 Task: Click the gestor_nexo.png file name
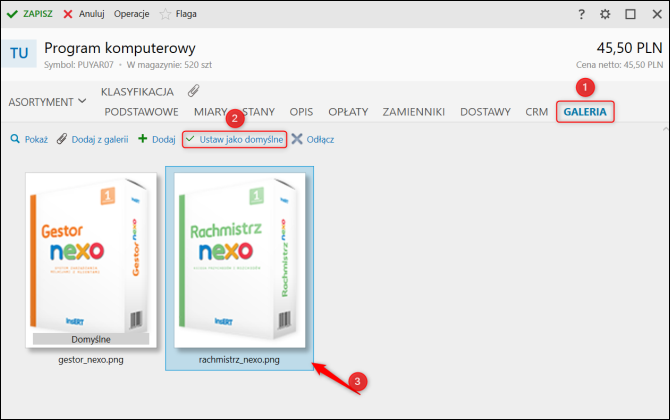pos(91,360)
